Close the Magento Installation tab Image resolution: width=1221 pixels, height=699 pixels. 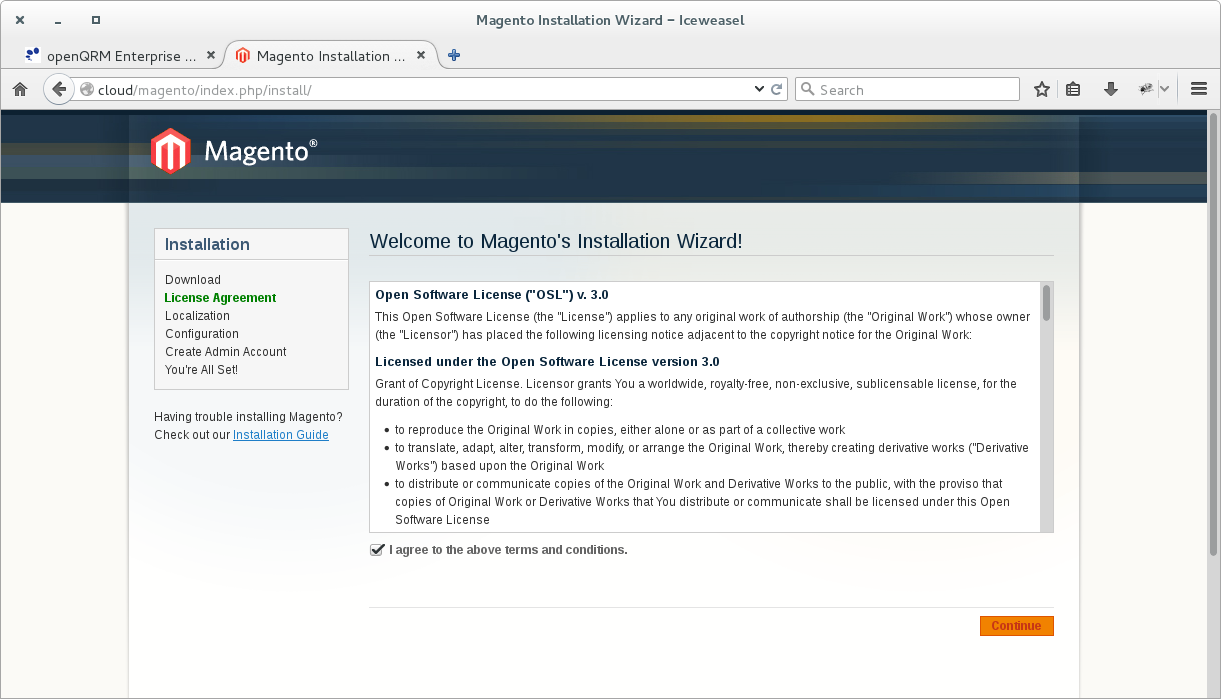point(421,56)
